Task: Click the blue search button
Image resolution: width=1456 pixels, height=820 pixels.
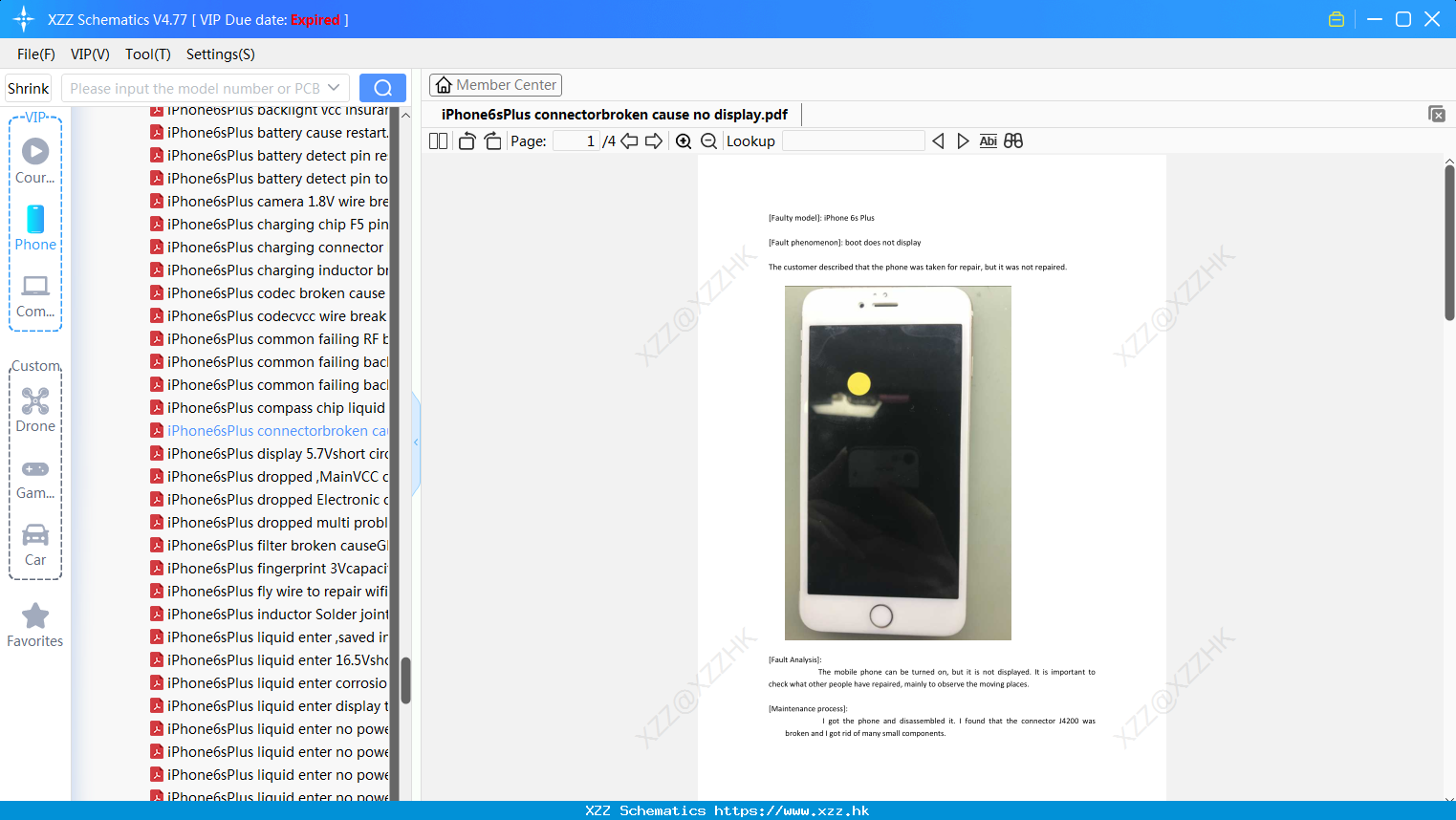Action: [382, 88]
